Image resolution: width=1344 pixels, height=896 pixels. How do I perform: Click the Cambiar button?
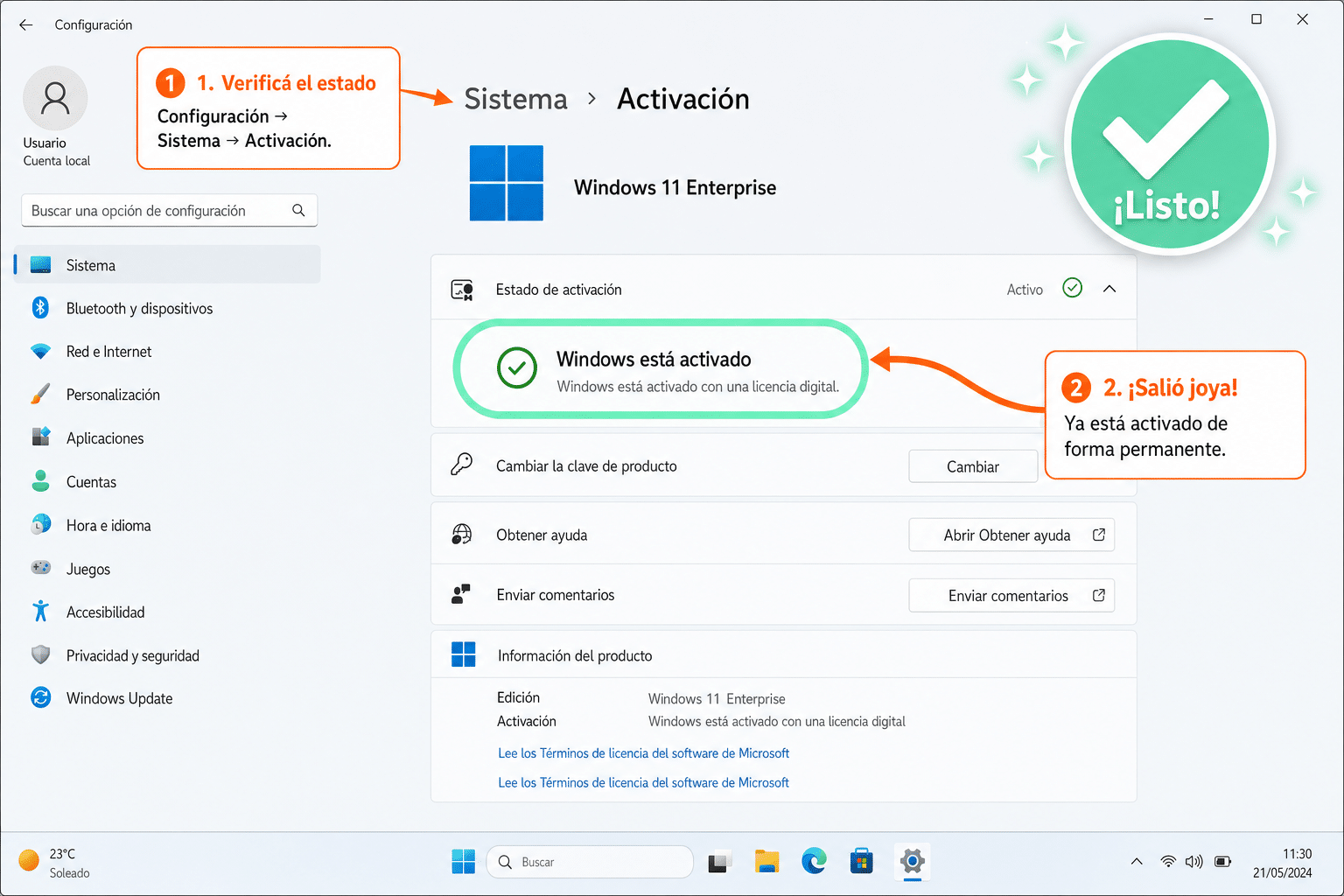point(973,466)
